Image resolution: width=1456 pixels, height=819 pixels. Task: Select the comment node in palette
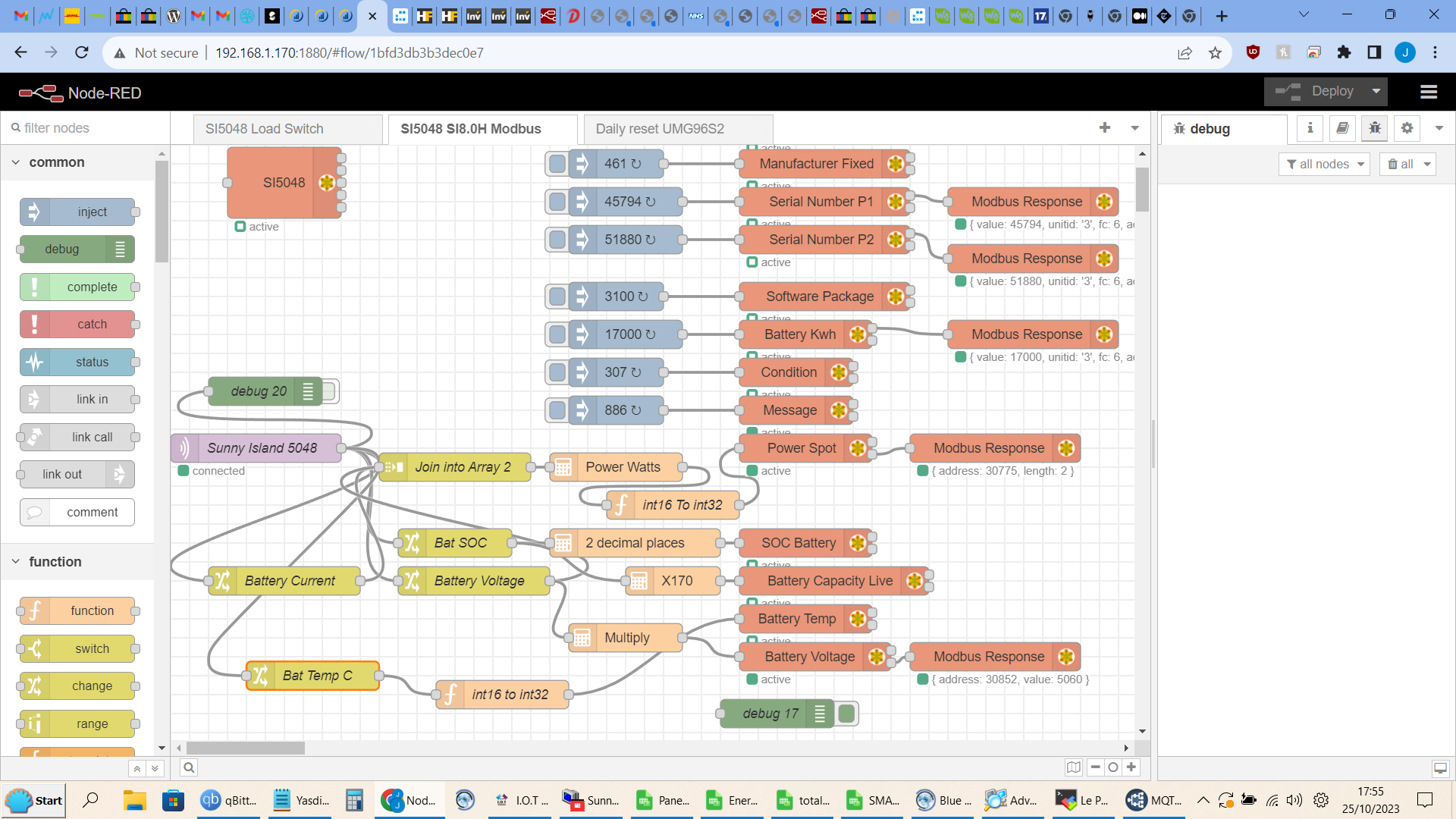click(x=77, y=513)
